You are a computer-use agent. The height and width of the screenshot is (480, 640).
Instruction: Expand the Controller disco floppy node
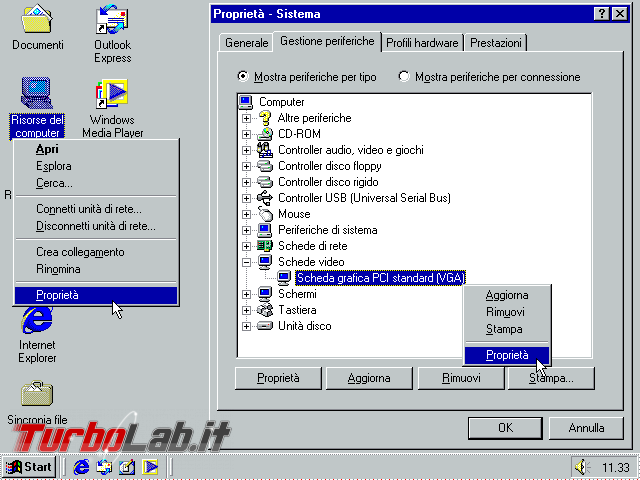[x=246, y=166]
